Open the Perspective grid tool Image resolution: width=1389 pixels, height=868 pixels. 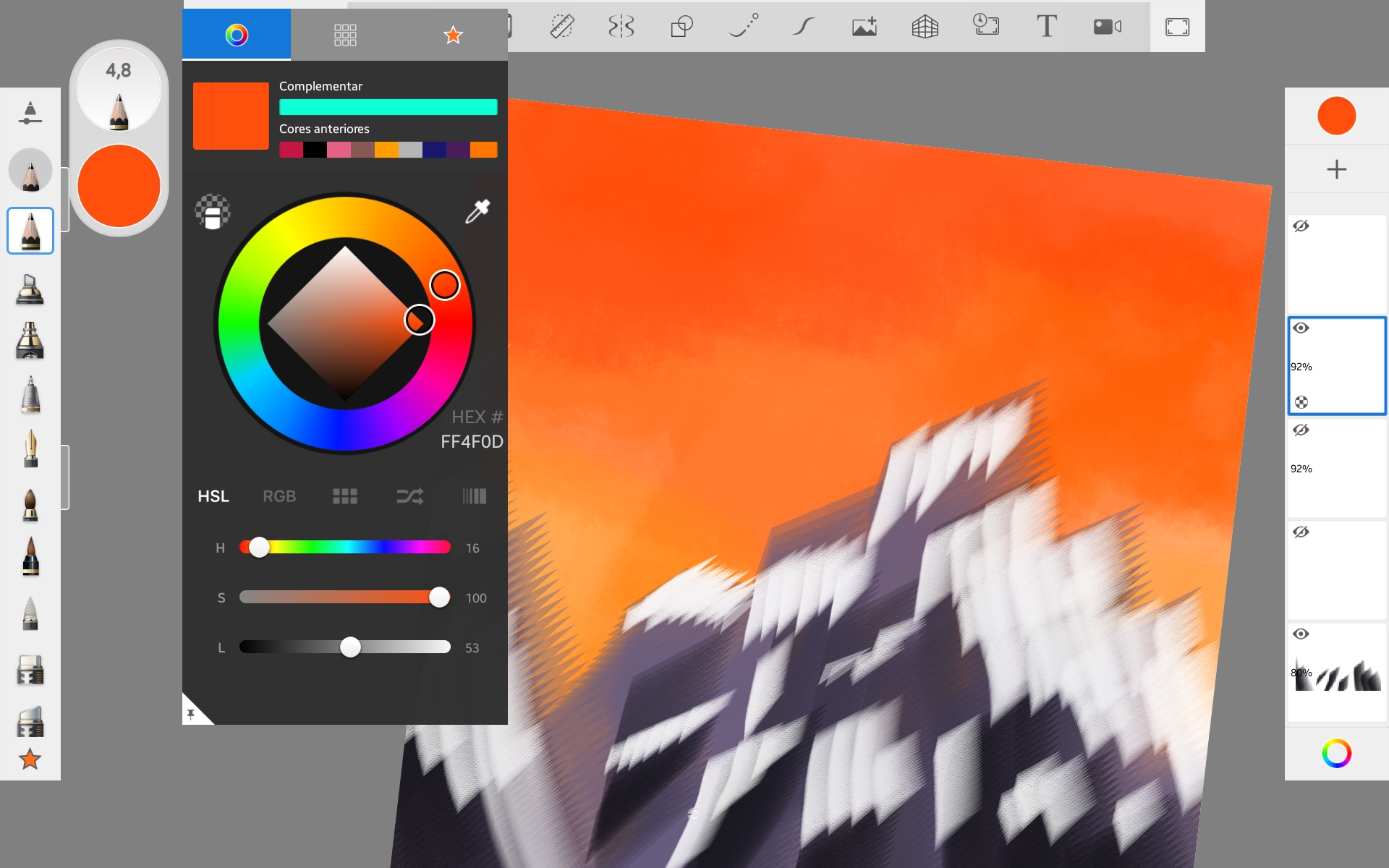(925, 27)
